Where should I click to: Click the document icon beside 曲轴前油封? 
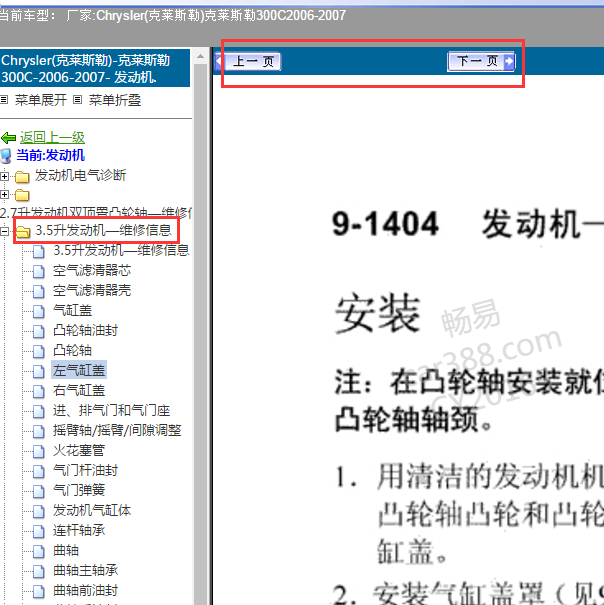coord(39,591)
